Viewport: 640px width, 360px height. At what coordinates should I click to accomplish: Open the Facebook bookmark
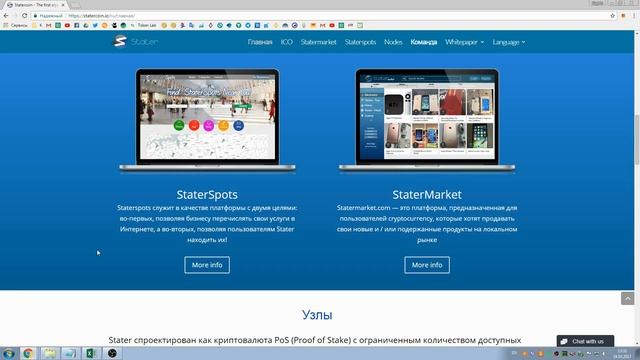pyautogui.click(x=76, y=25)
